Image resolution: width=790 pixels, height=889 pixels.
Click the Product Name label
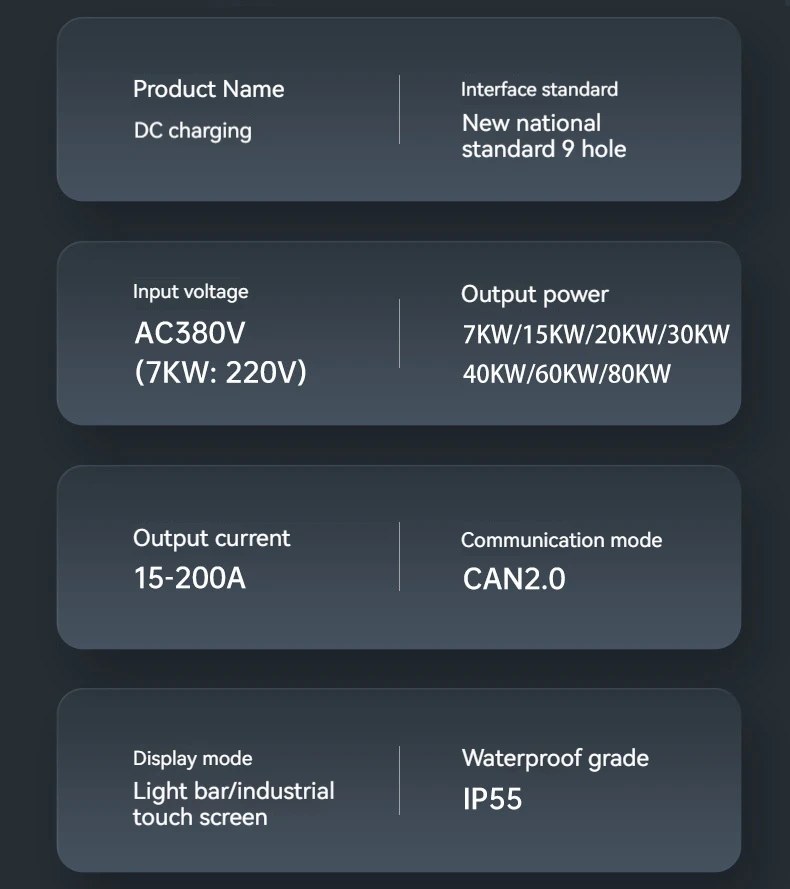(208, 89)
